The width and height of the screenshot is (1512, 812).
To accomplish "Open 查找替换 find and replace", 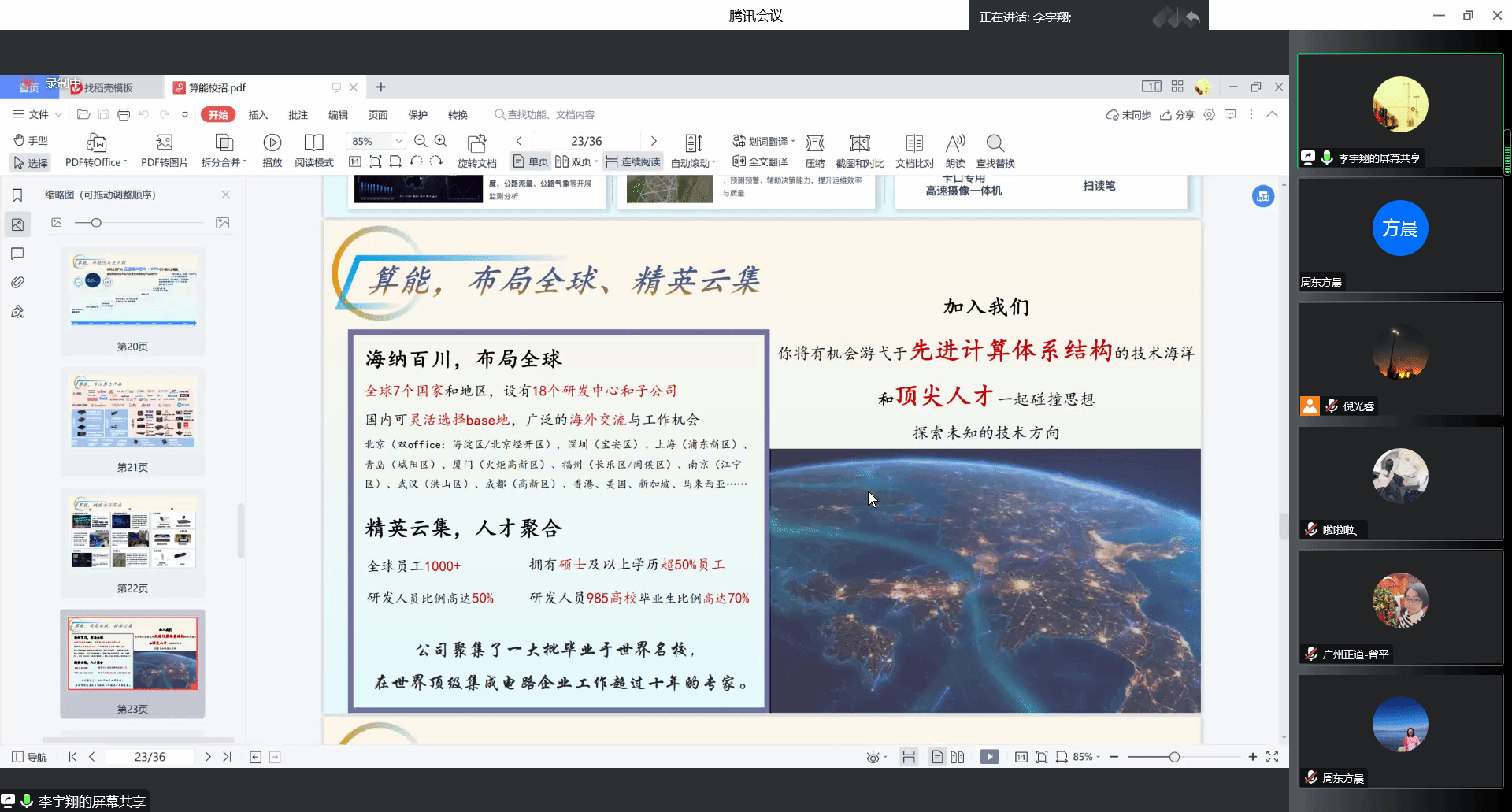I will (x=995, y=143).
